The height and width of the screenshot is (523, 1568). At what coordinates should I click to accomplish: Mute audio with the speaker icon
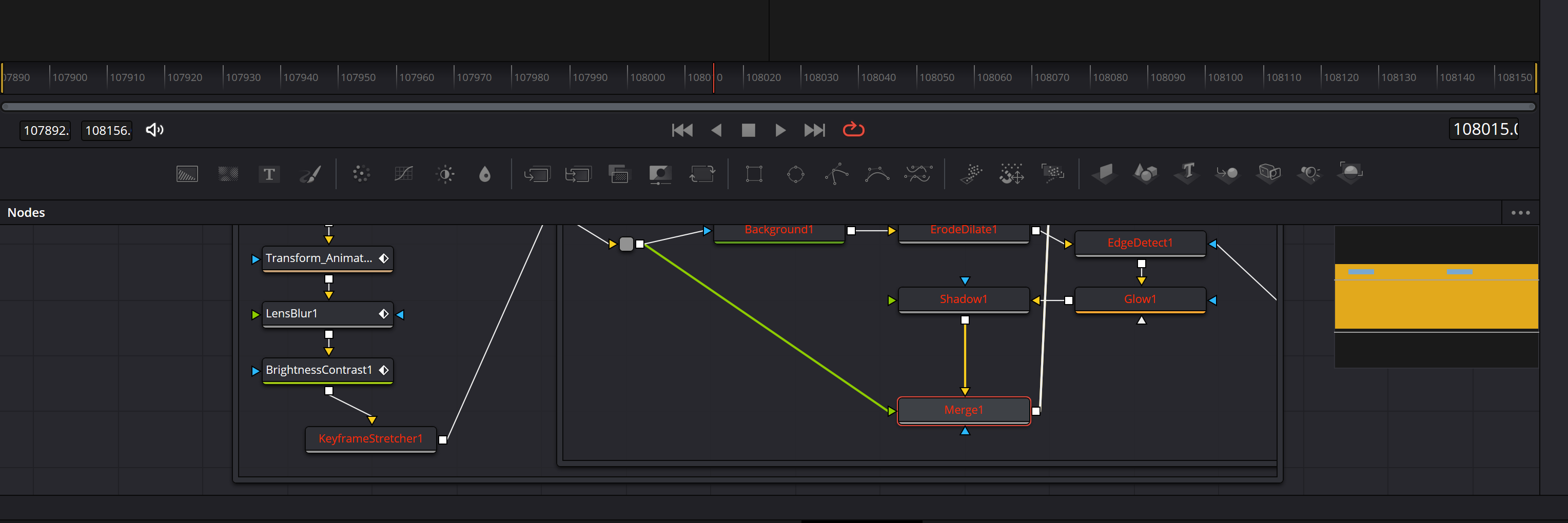coord(154,130)
